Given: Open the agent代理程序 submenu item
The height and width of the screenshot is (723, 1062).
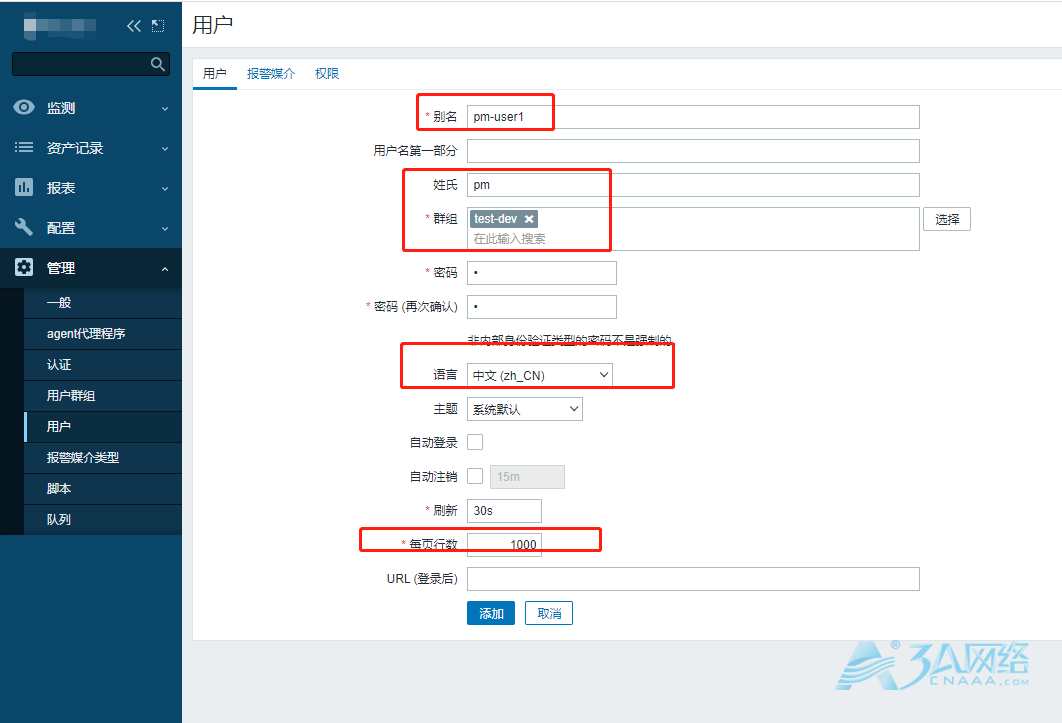Looking at the screenshot, I should point(103,334).
